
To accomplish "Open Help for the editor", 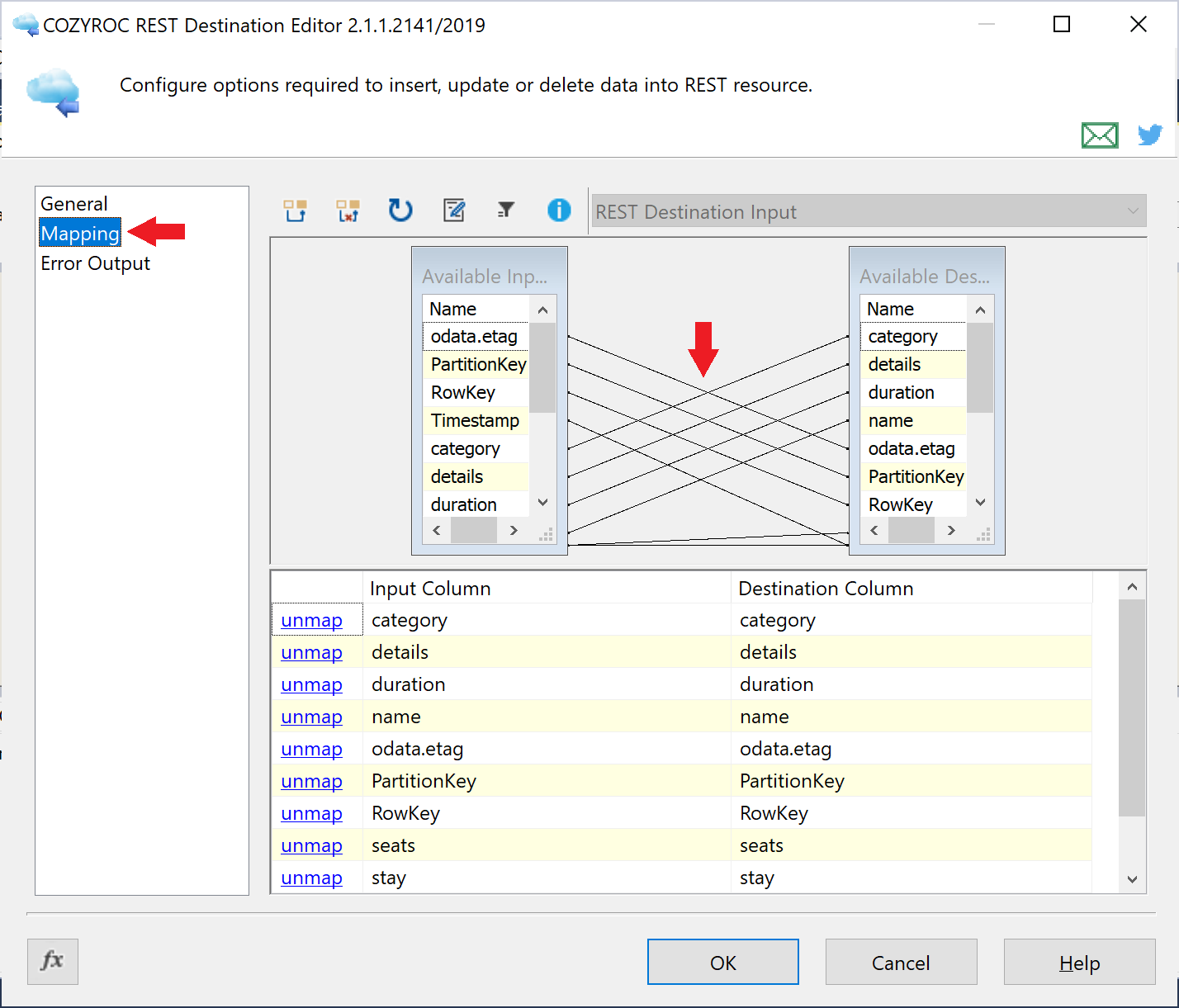I will (x=1079, y=962).
